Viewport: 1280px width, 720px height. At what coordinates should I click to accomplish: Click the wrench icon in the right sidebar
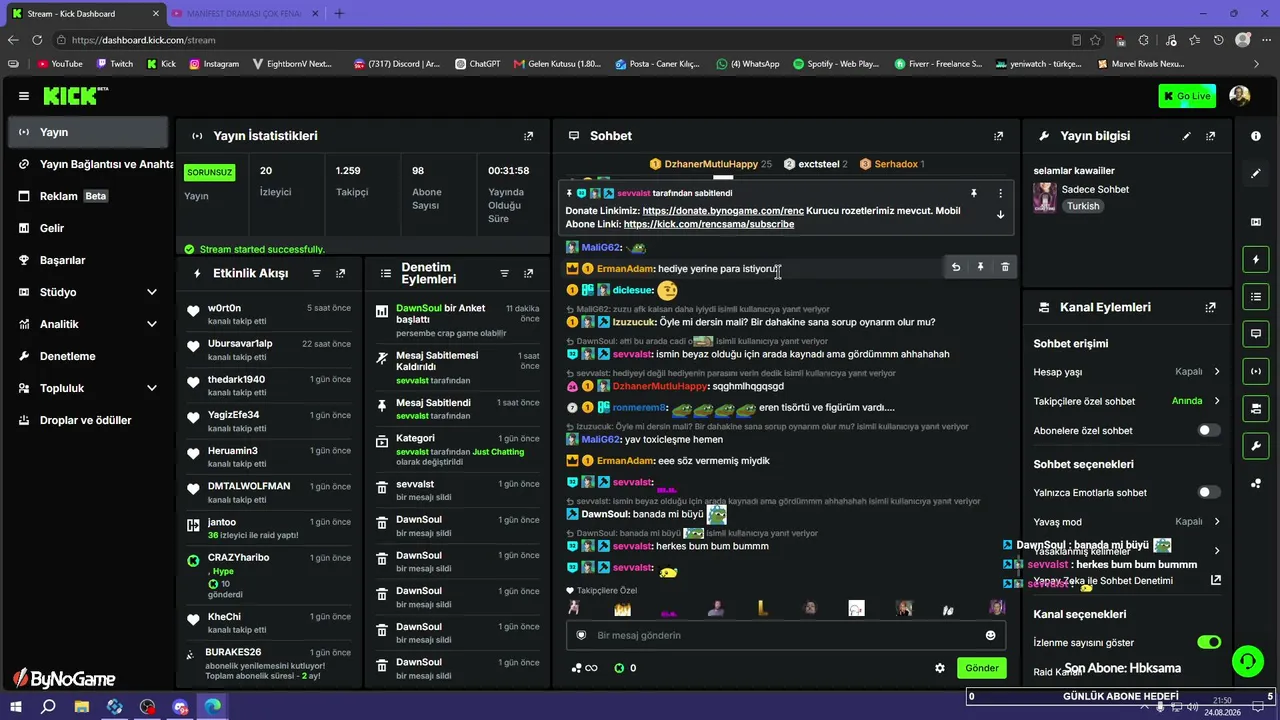pos(1256,445)
